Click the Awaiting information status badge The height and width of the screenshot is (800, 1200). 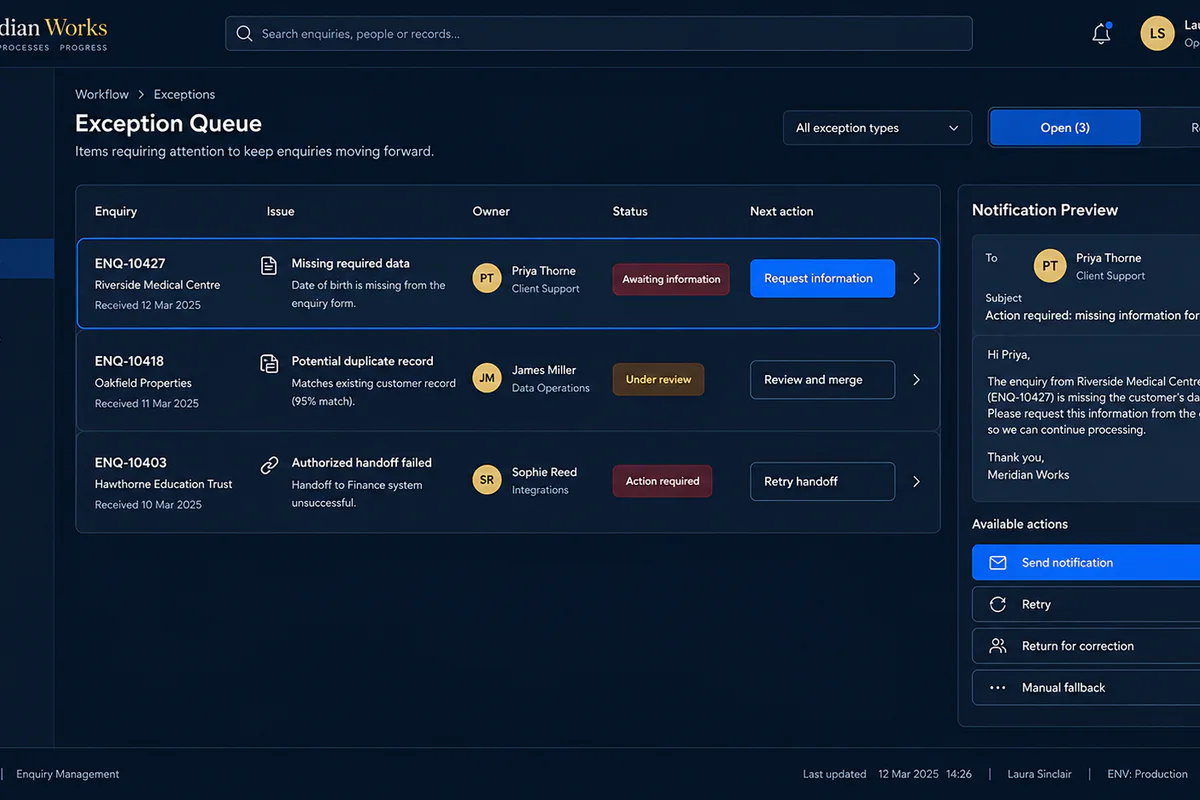point(671,279)
